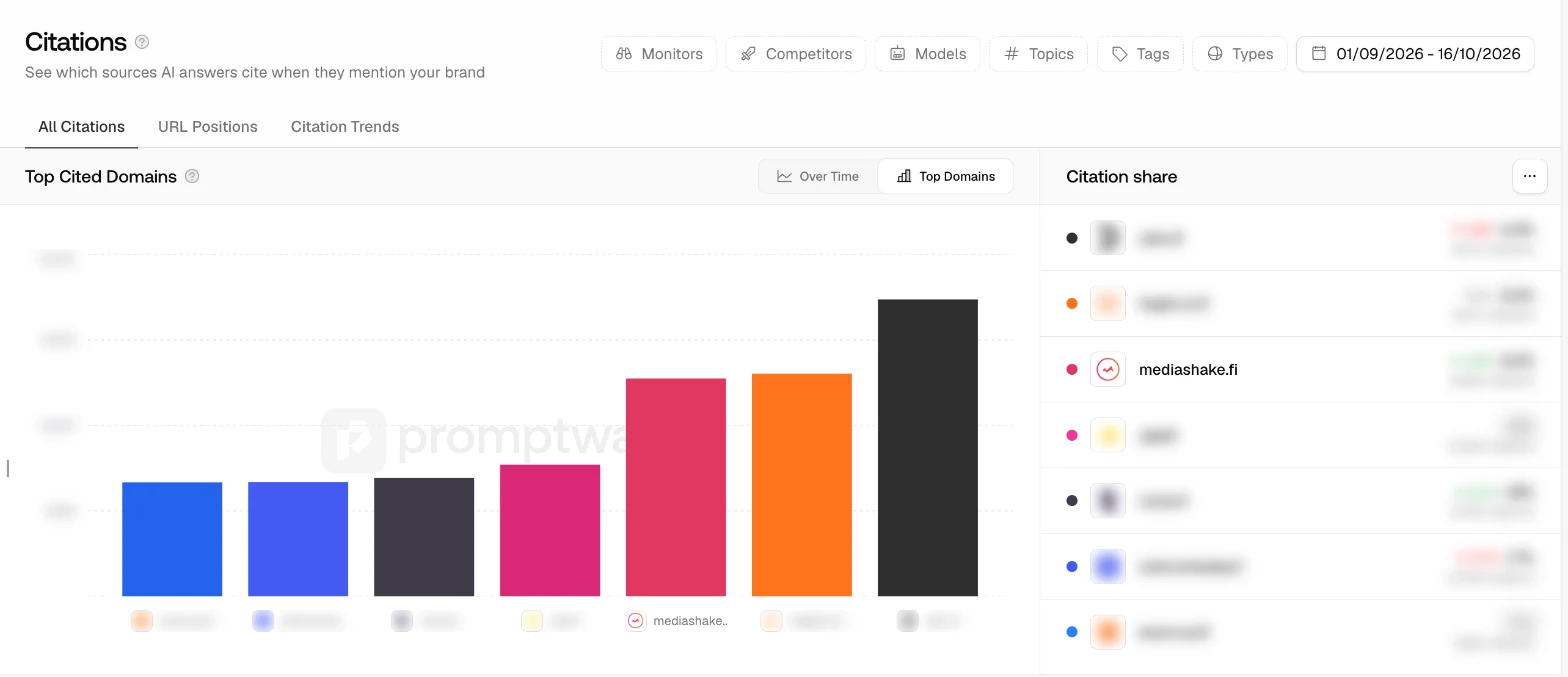Open the Topics filter
Image resolution: width=1568 pixels, height=677 pixels.
click(x=1039, y=54)
